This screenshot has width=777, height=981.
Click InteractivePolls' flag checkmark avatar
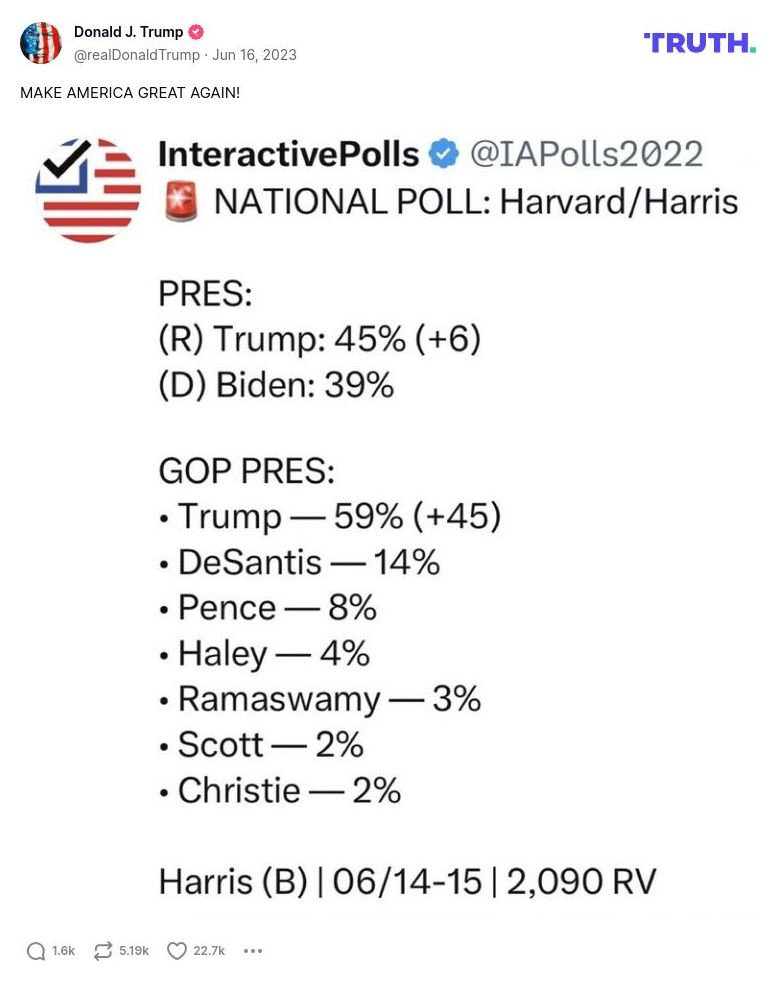coord(88,188)
